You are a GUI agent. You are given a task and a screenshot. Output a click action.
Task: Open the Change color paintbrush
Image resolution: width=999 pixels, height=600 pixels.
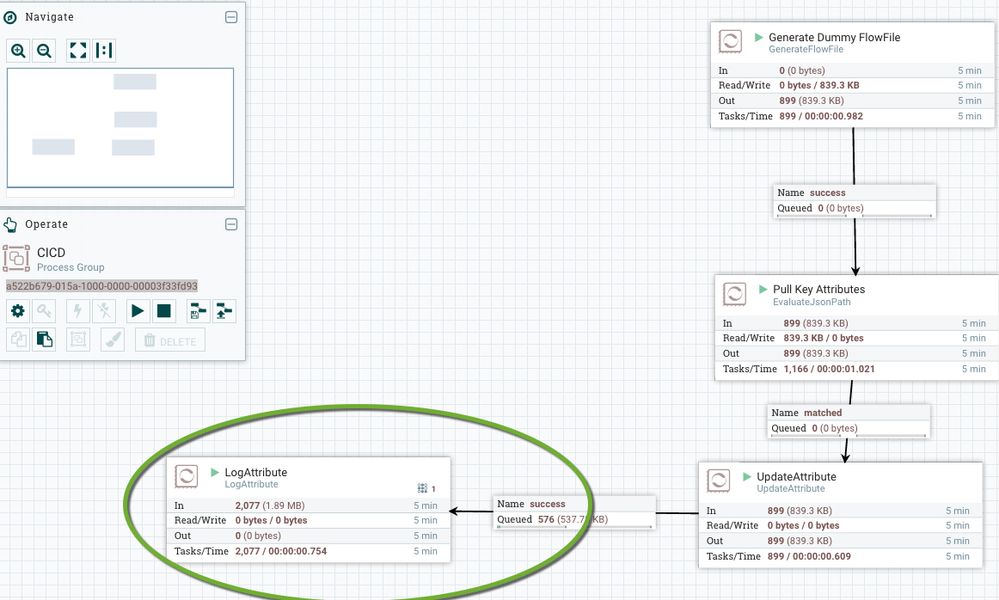(112, 339)
